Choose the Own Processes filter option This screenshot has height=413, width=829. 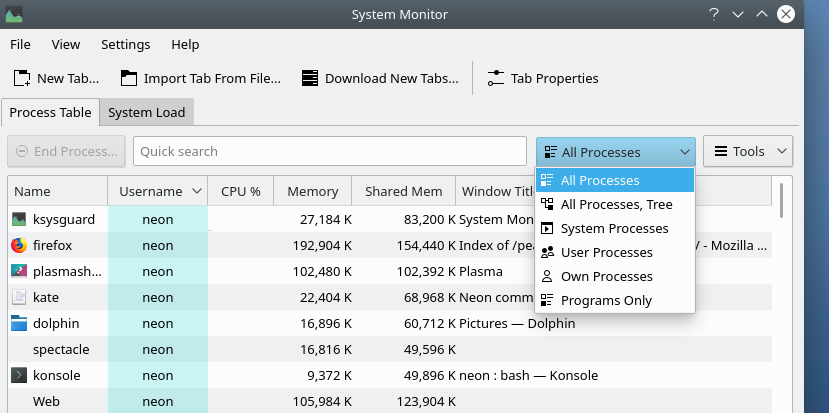tap(606, 277)
